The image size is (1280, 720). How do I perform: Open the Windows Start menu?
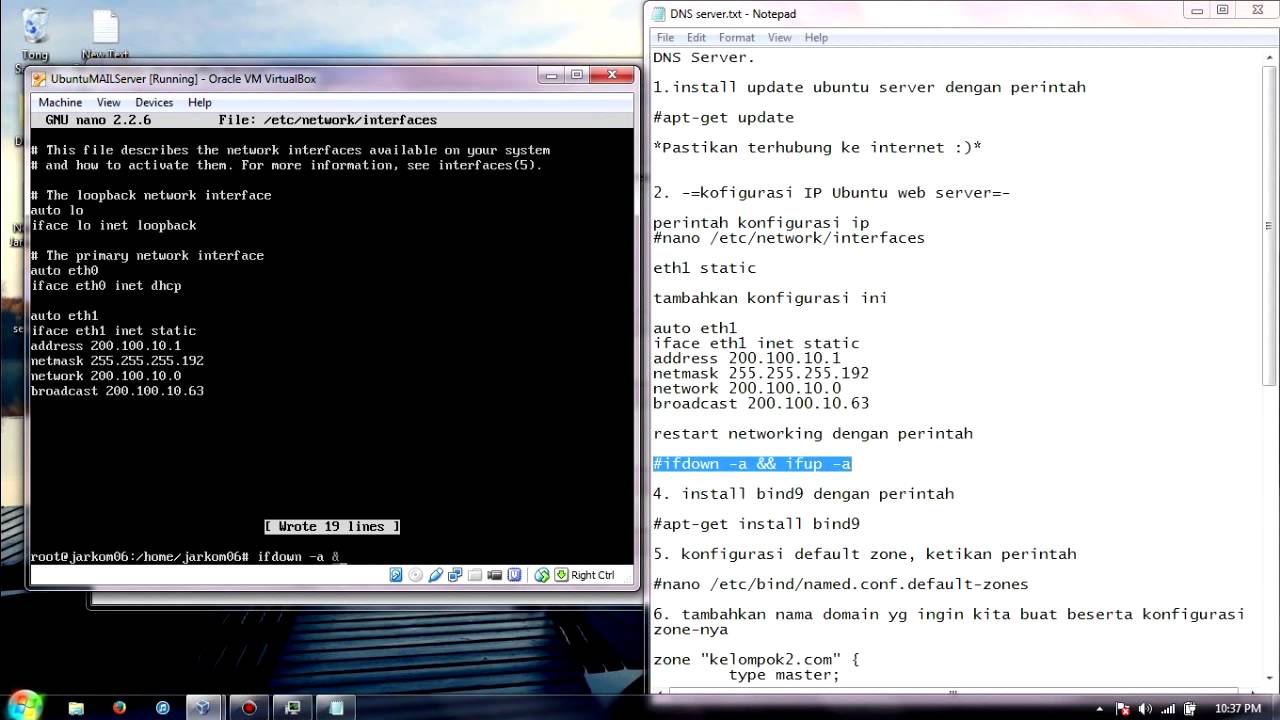point(24,705)
